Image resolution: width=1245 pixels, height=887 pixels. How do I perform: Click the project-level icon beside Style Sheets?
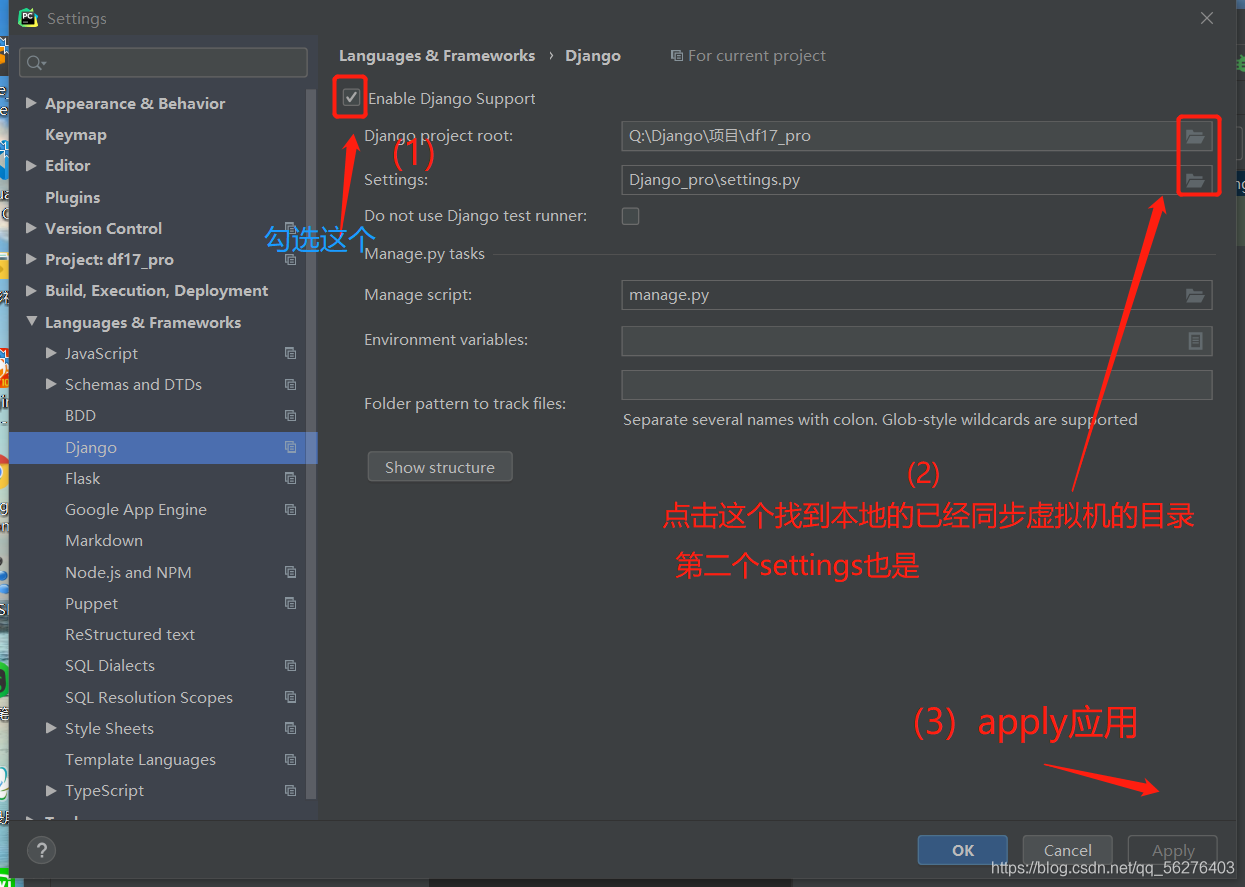(x=290, y=729)
